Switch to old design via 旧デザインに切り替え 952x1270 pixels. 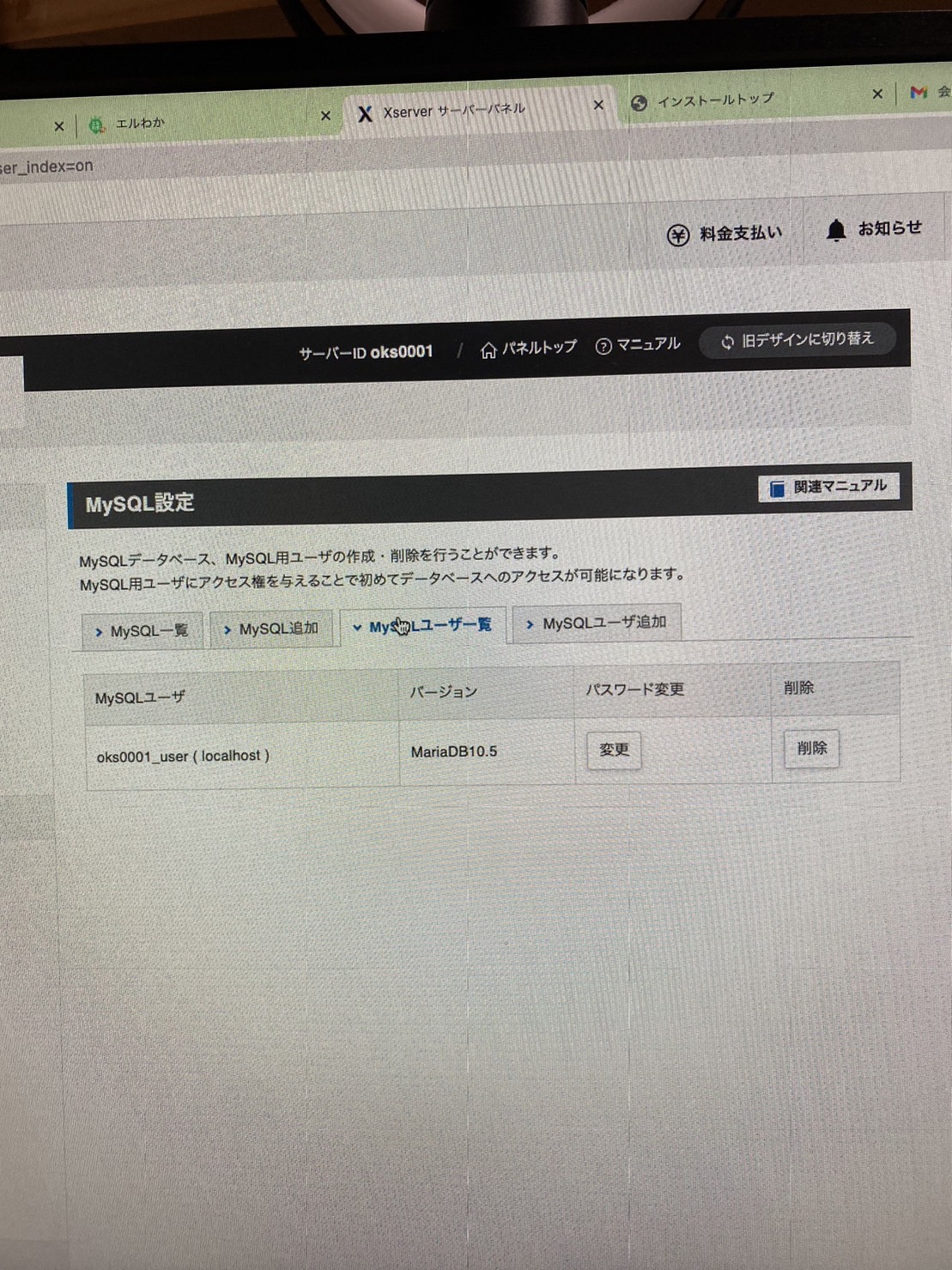pos(797,340)
